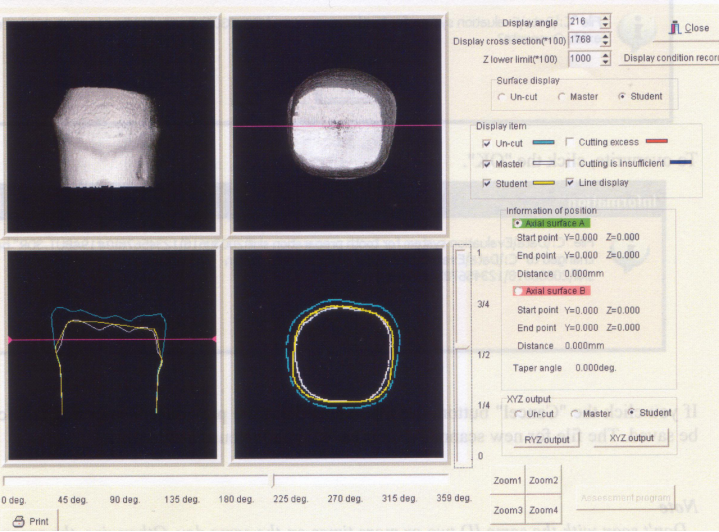Click the Zoom1 button
719x532 pixels.
tap(508, 481)
